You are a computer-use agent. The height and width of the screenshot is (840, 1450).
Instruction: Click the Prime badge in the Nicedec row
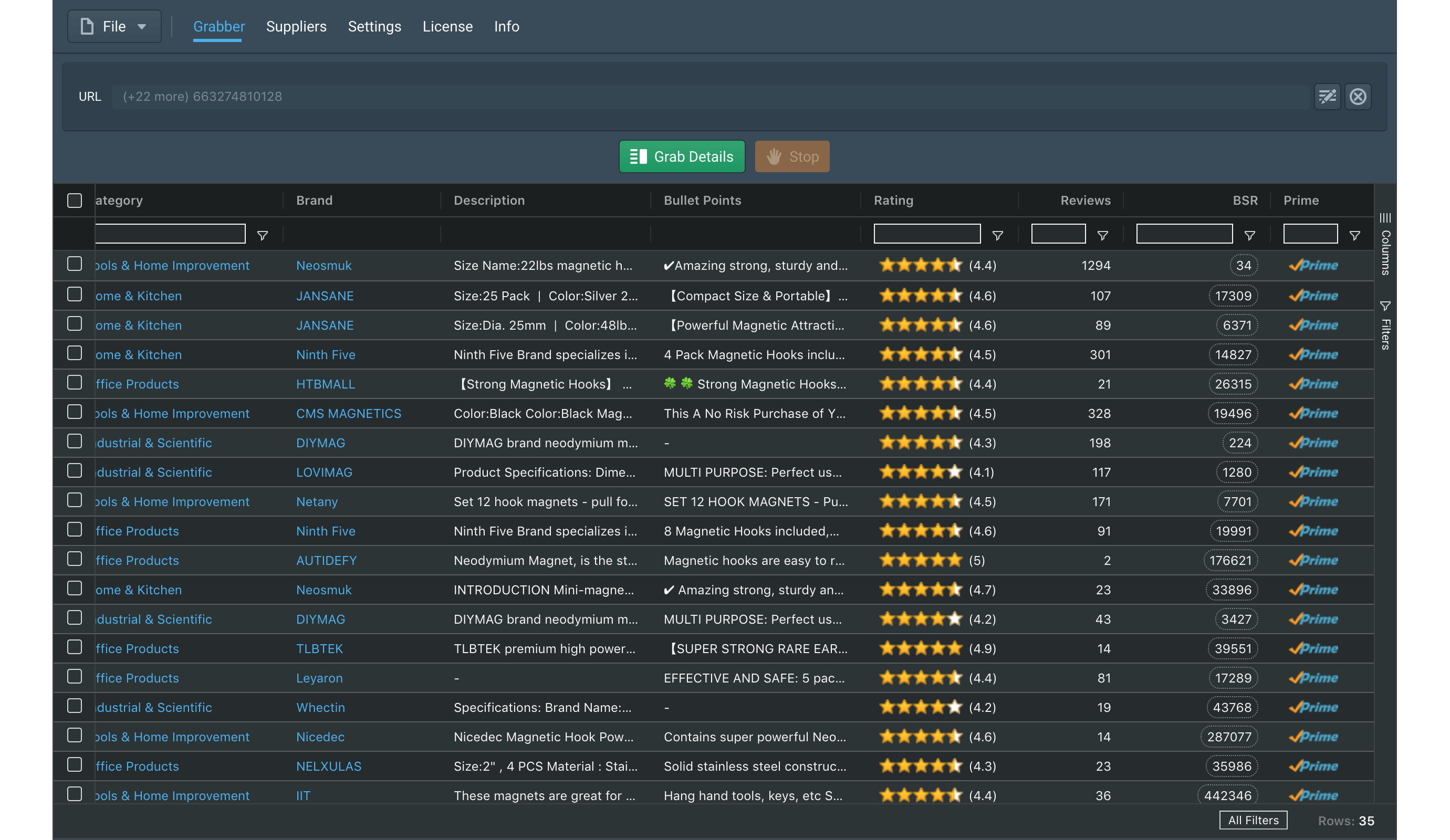click(x=1313, y=737)
